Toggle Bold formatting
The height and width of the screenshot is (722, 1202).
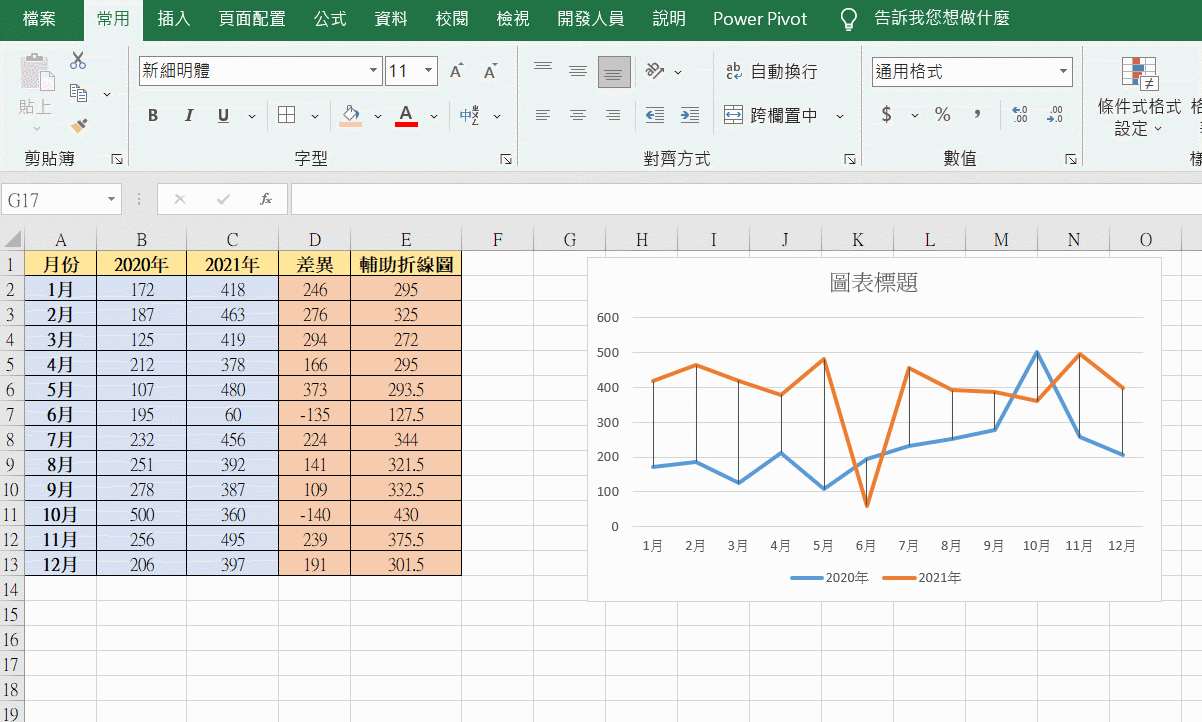153,116
